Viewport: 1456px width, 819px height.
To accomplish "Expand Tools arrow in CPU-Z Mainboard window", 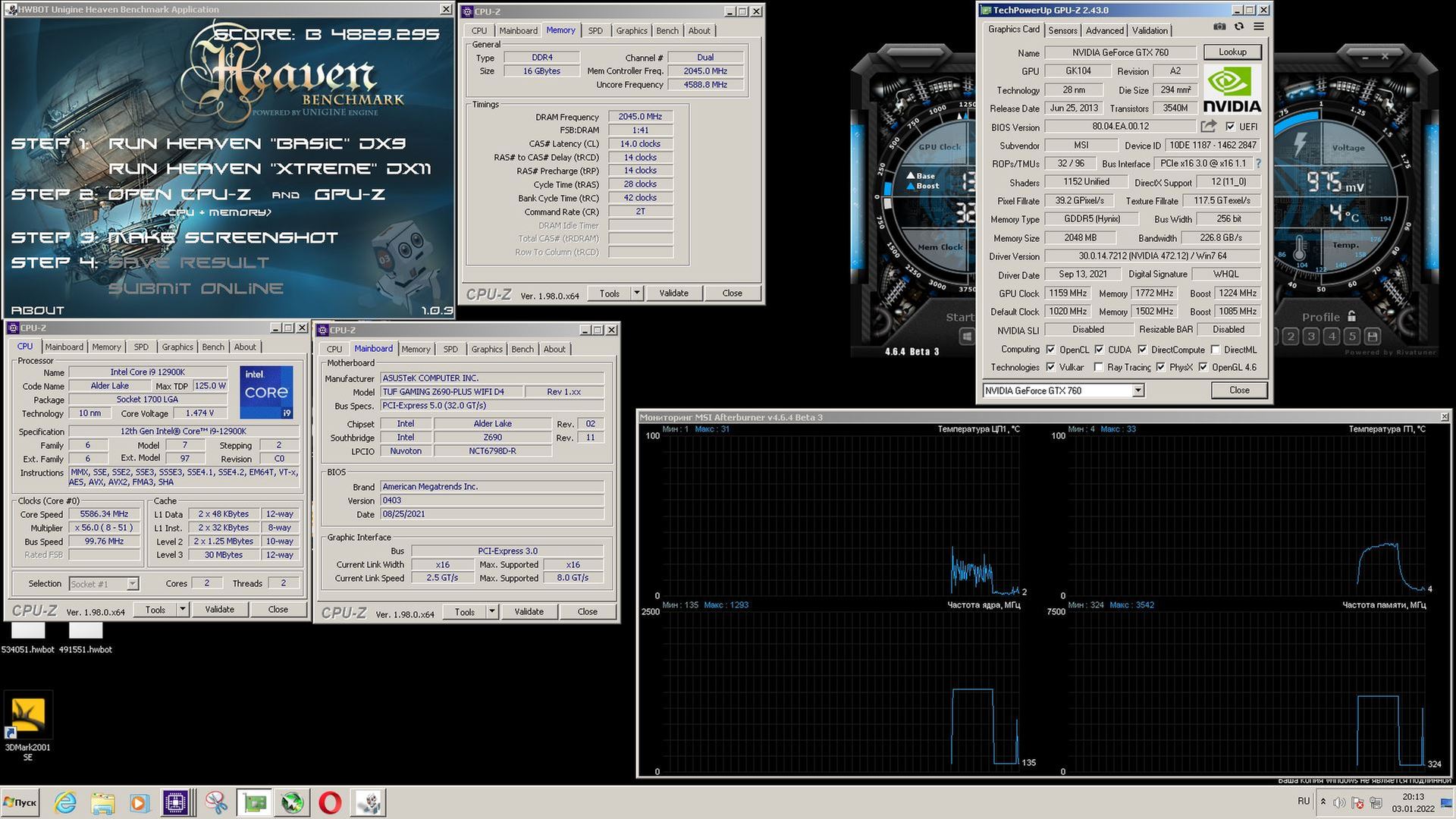I will coord(491,611).
